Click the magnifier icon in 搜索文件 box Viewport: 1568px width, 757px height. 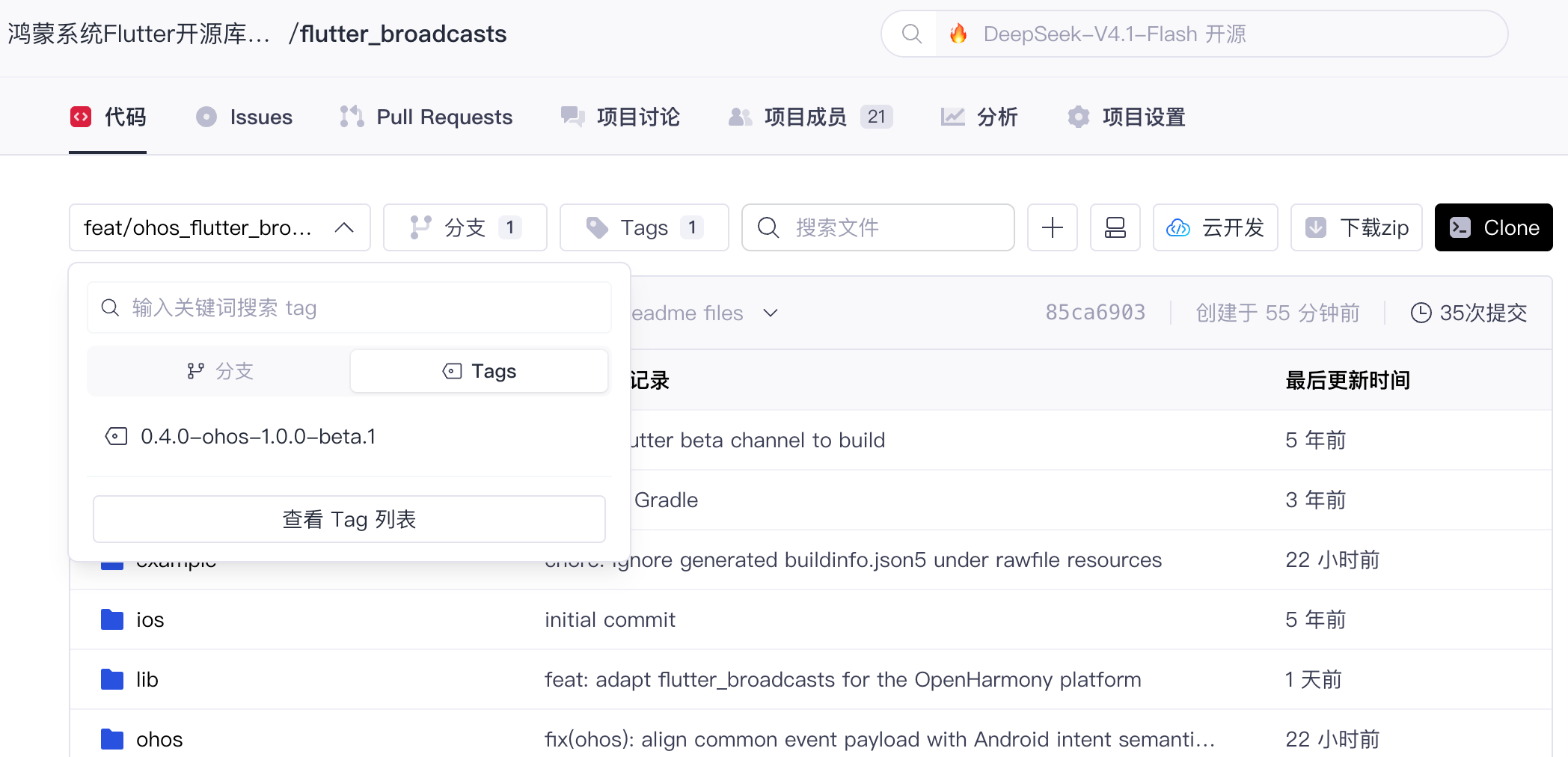tap(768, 227)
